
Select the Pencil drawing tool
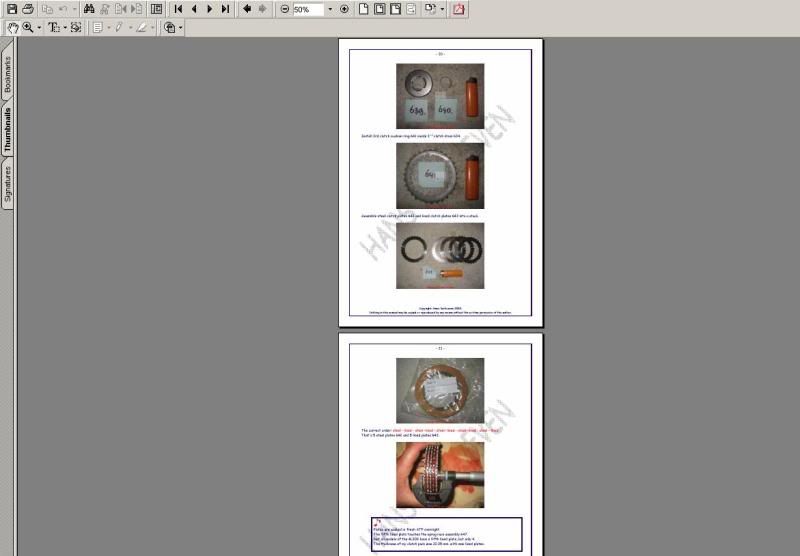[119, 28]
